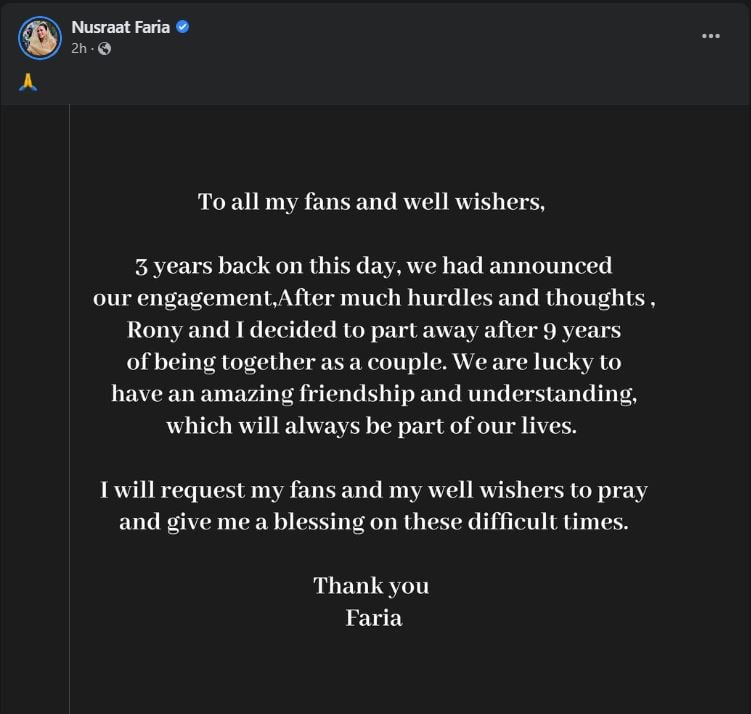
Task: Click the blue verified badge checkmark
Action: tap(182, 27)
